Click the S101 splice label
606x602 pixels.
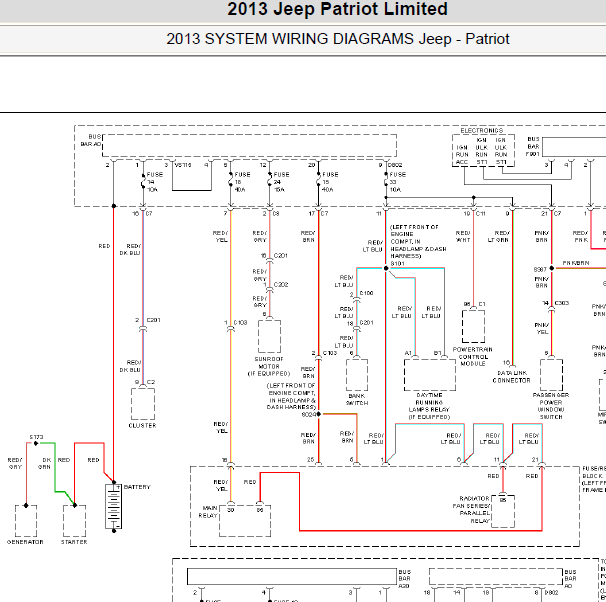tap(397, 264)
